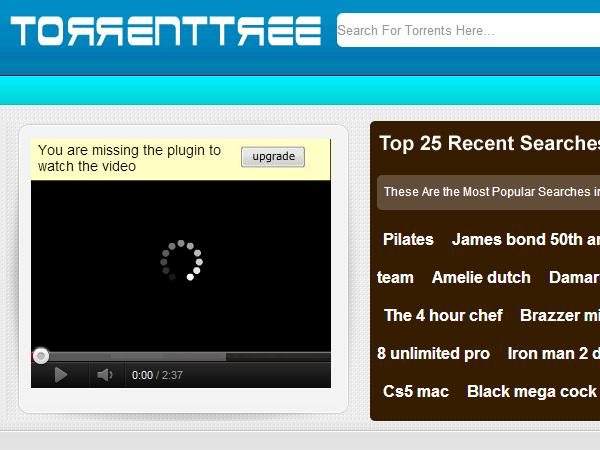The height and width of the screenshot is (450, 600).
Task: Select the Cs5 mac search link
Action: [x=416, y=391]
